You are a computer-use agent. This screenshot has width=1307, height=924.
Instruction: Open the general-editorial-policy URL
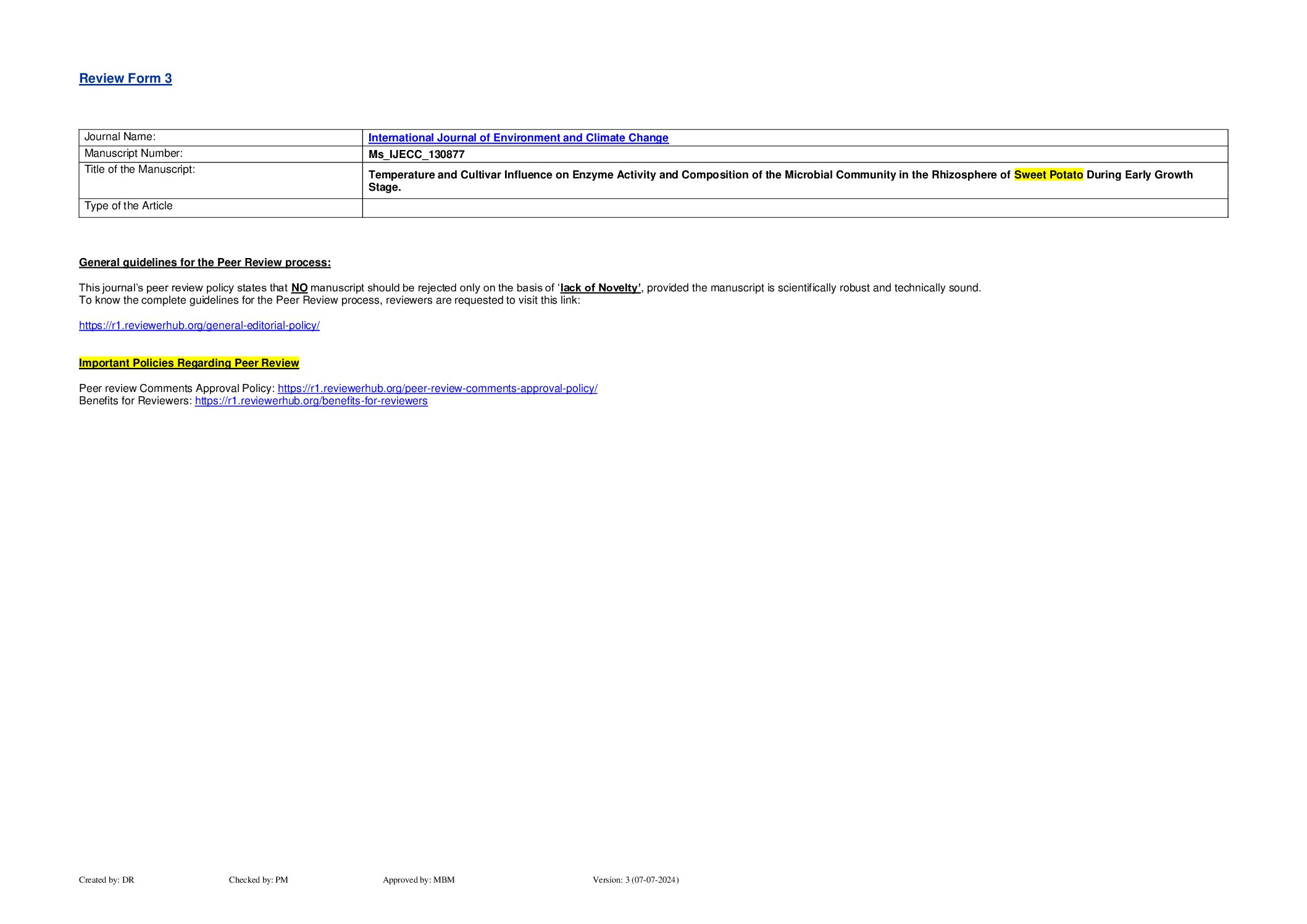pyautogui.click(x=199, y=325)
